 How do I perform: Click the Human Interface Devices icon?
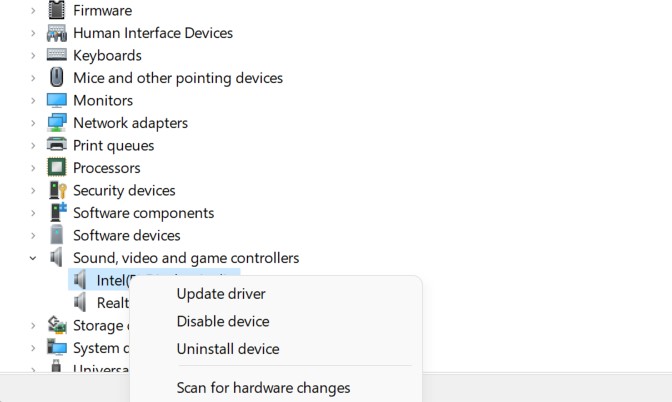[57, 33]
